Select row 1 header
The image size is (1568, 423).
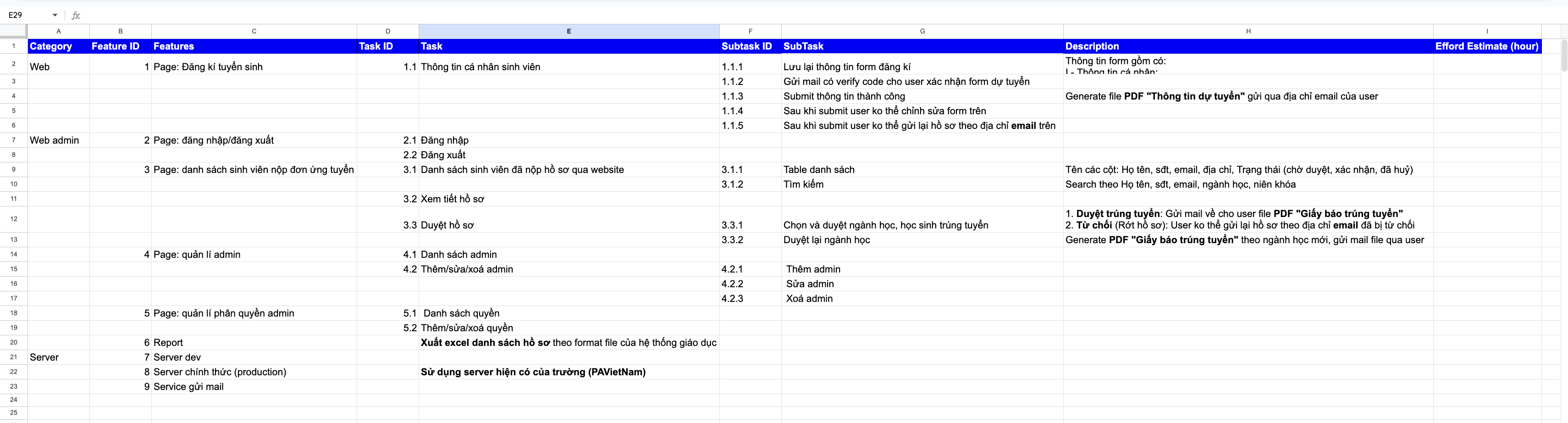13,46
